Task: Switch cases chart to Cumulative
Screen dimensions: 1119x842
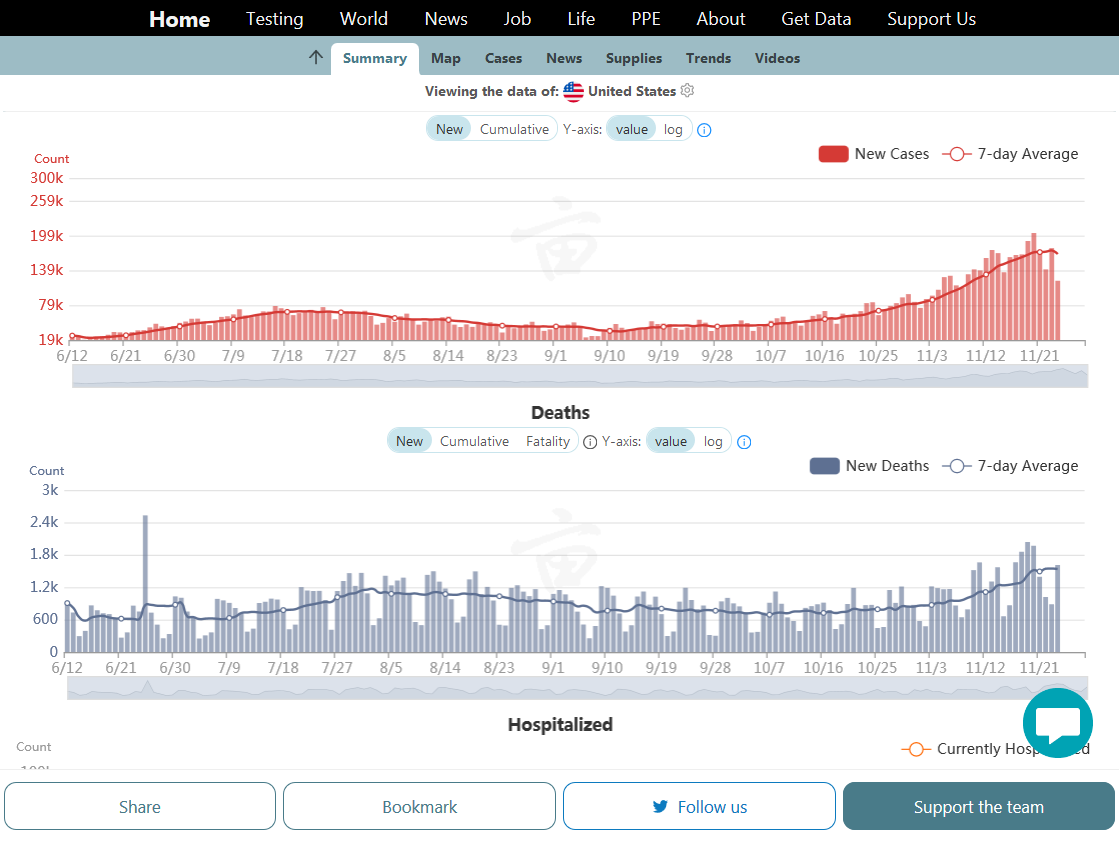Action: pyautogui.click(x=514, y=129)
